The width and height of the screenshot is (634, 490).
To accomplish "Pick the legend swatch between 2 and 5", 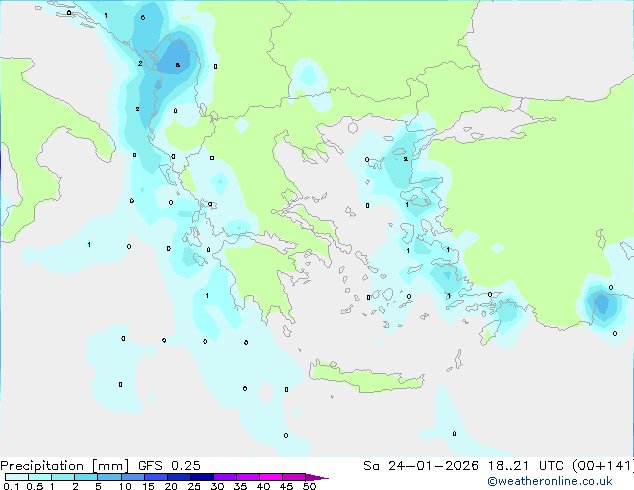I will [86, 477].
